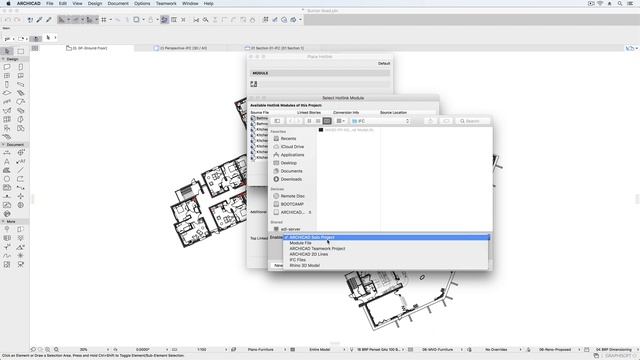
Task: Switch to the Perspective 3D tab
Action: 181,48
